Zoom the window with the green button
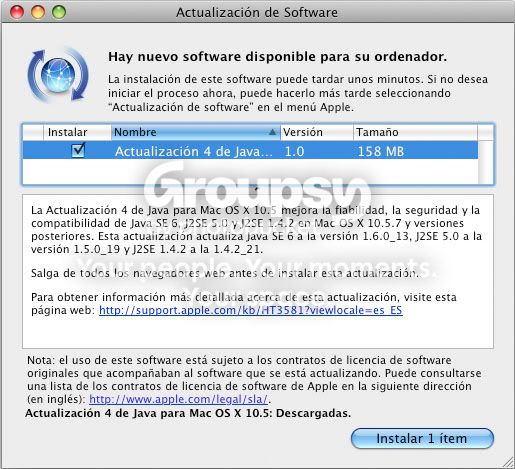515x469 pixels. tap(59, 12)
